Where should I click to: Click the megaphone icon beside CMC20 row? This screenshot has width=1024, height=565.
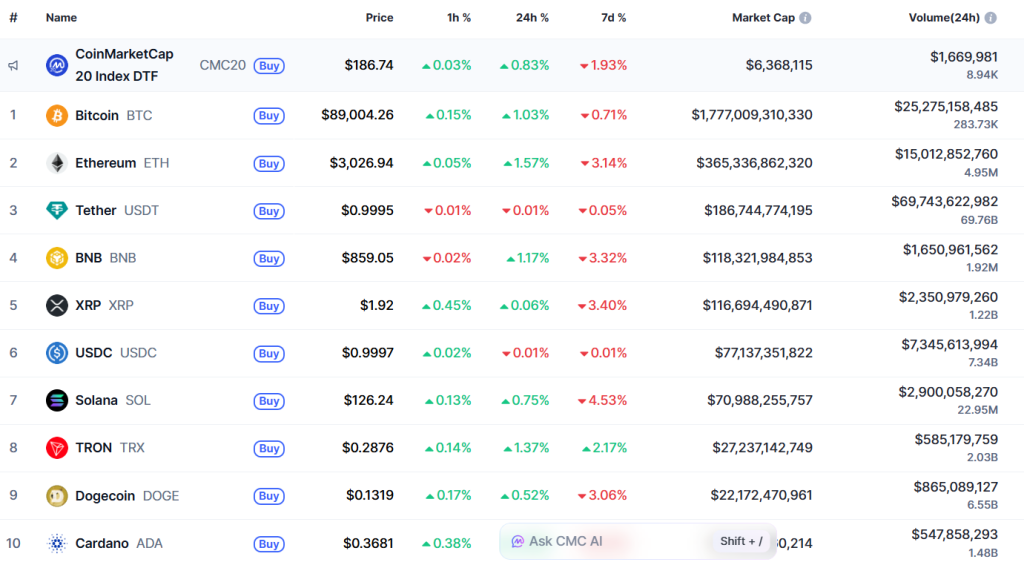click(13, 66)
